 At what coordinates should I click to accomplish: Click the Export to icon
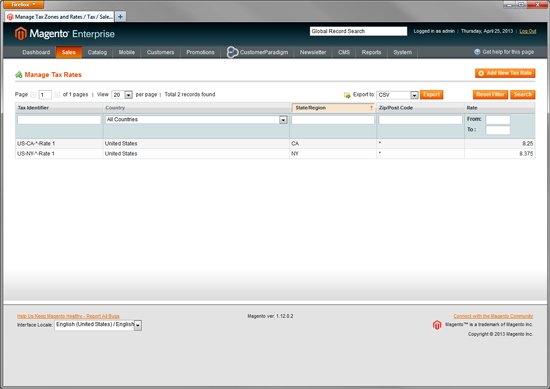tap(347, 95)
